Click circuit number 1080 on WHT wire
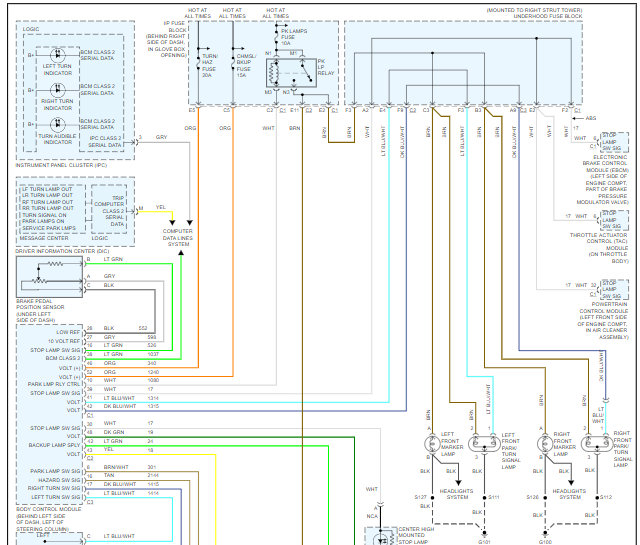 pos(153,380)
